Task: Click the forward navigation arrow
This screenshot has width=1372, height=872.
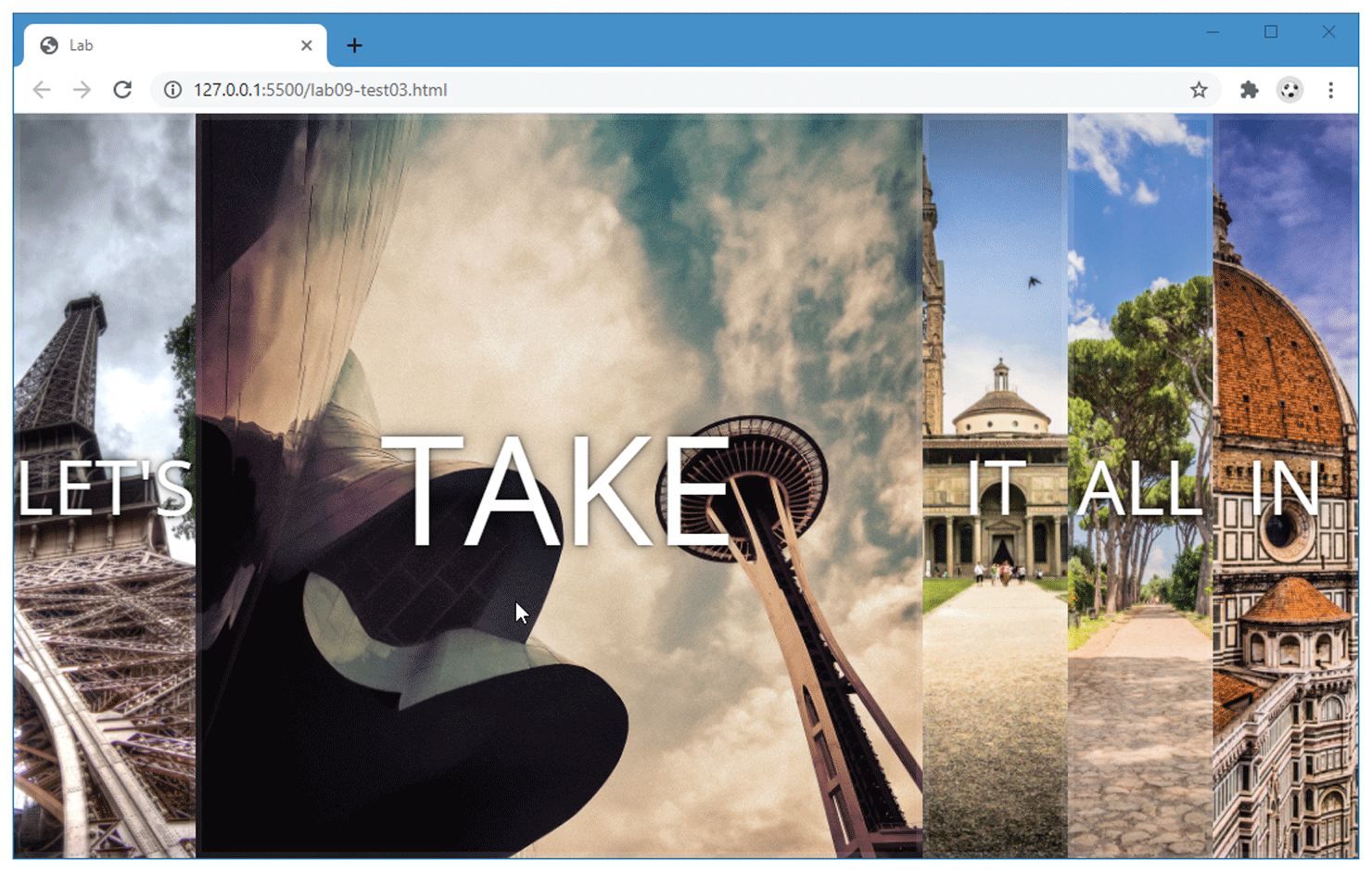Action: (x=83, y=90)
